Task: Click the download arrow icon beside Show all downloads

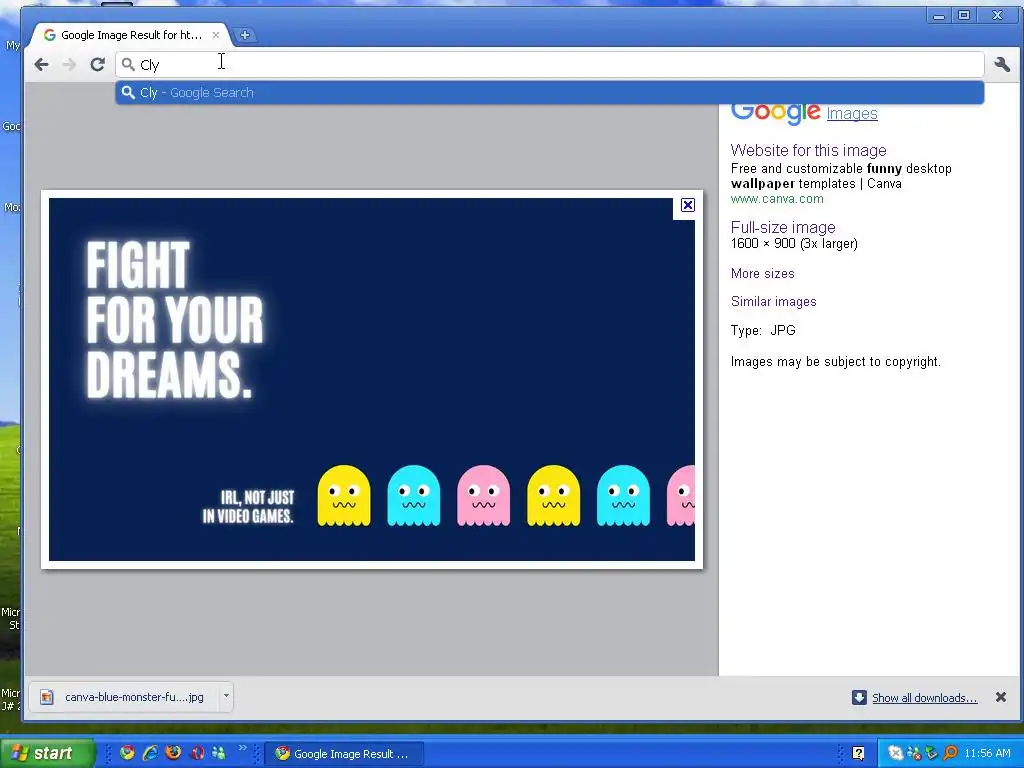Action: (x=859, y=697)
